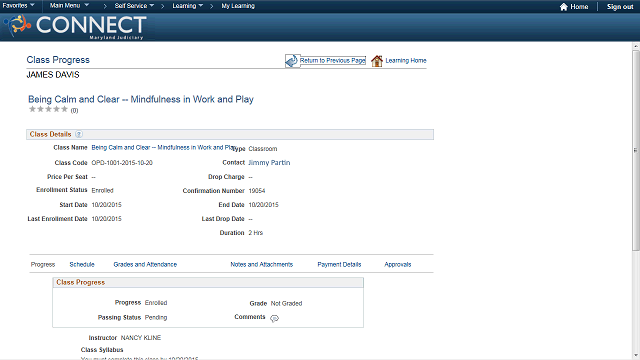
Task: Click confirmation number 19054
Action: click(x=257, y=191)
